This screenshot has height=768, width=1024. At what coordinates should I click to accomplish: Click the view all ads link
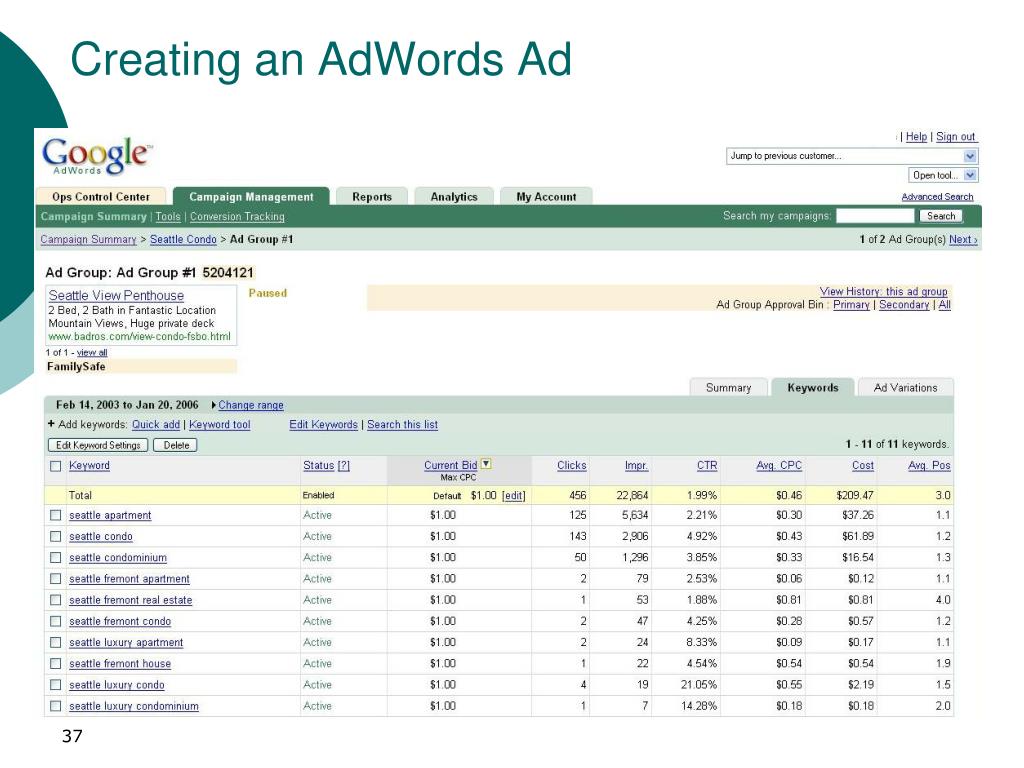tap(92, 353)
